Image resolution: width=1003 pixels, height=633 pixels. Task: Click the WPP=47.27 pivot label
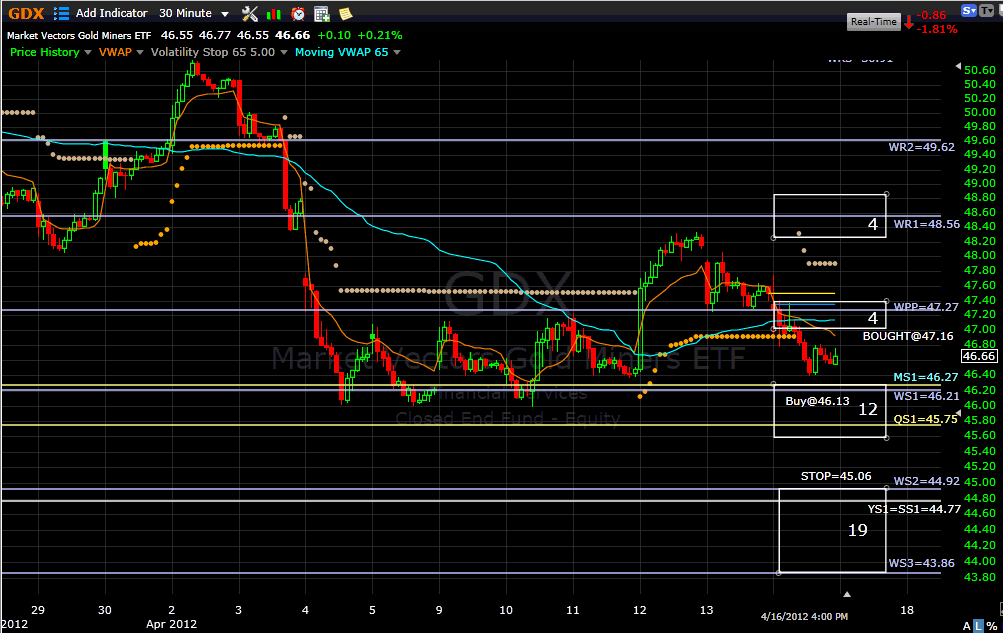(926, 307)
